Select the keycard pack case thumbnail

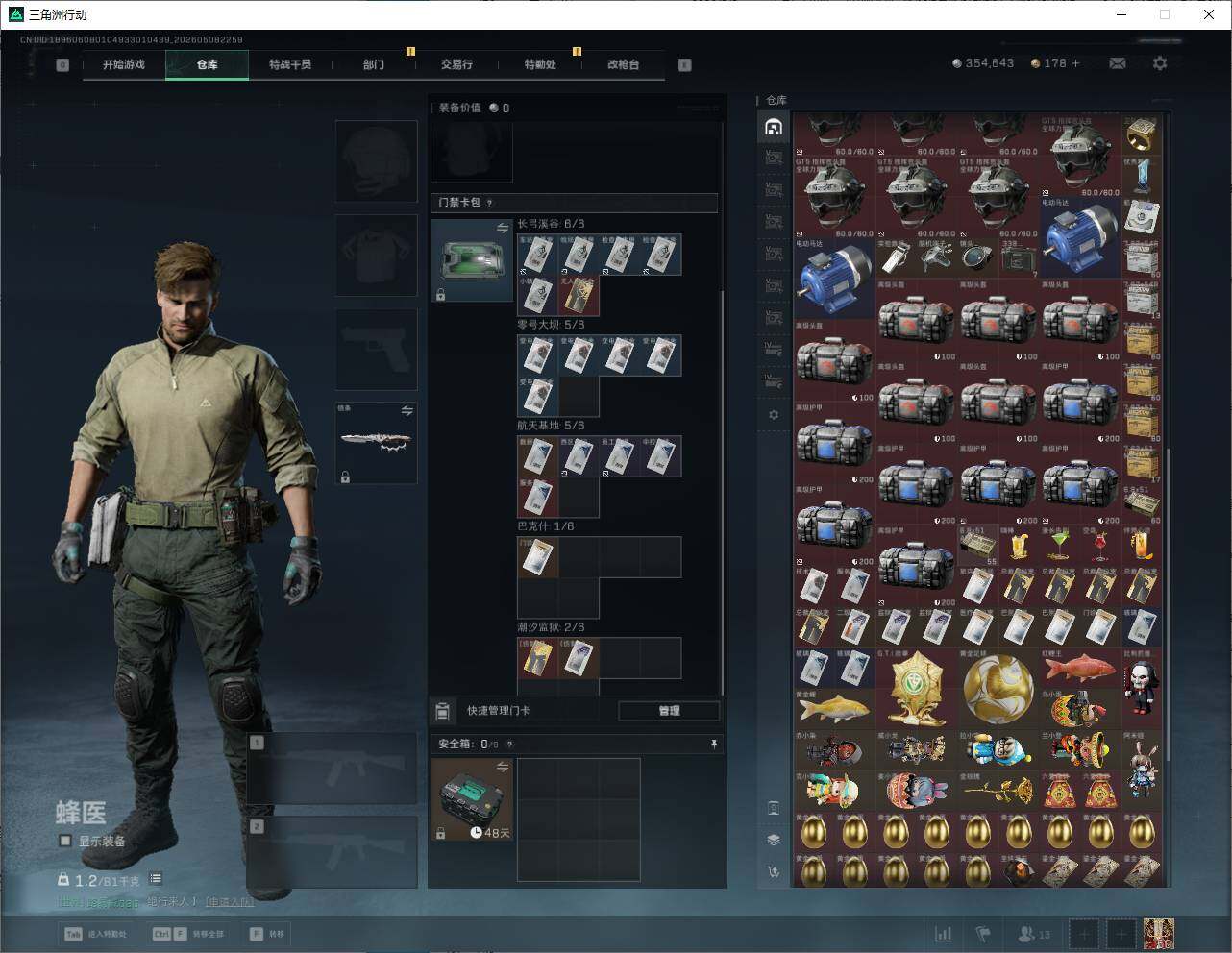pos(471,260)
